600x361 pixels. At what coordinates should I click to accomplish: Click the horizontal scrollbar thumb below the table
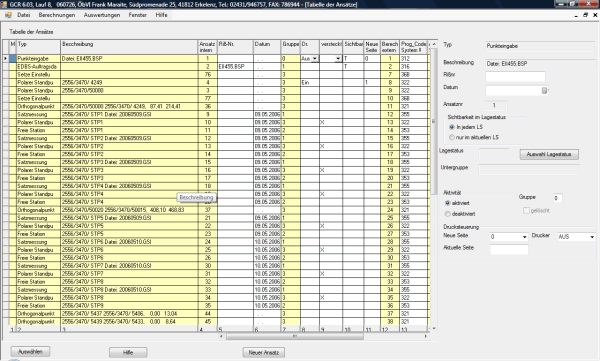coord(295,336)
